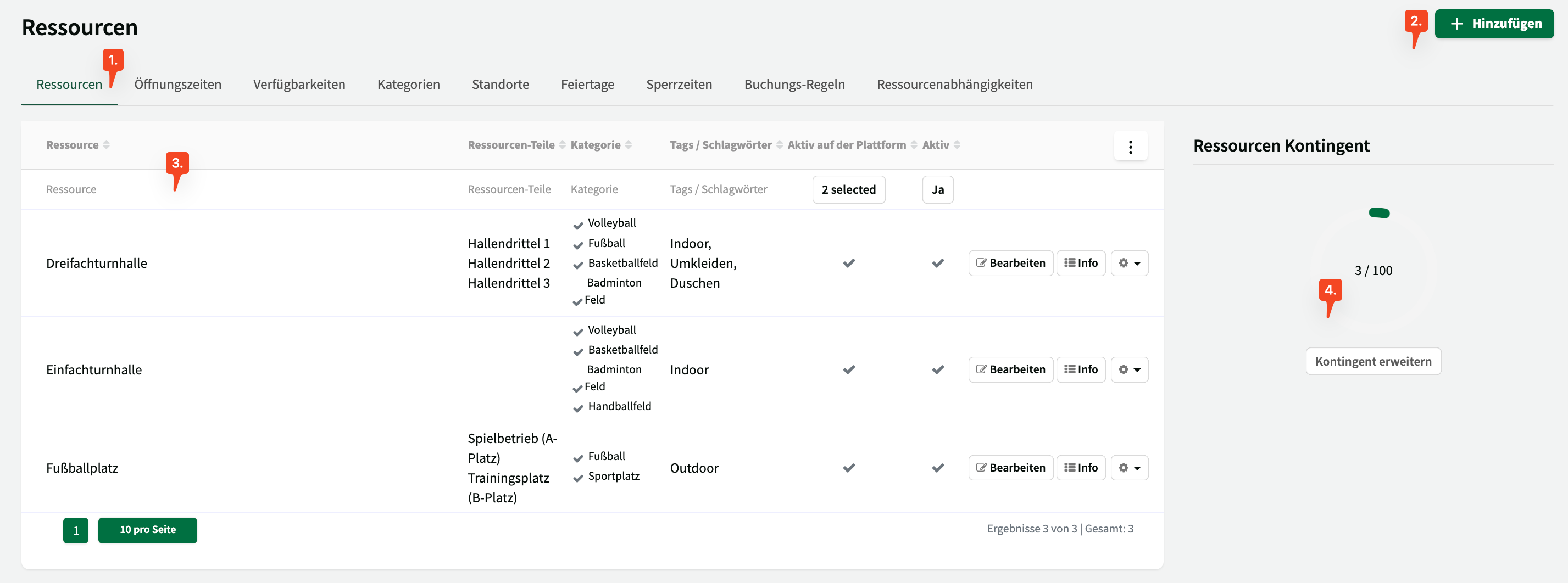Screen dimensions: 1568x583
Task: Open the 'Ja' active filter dropdown
Action: (937, 190)
